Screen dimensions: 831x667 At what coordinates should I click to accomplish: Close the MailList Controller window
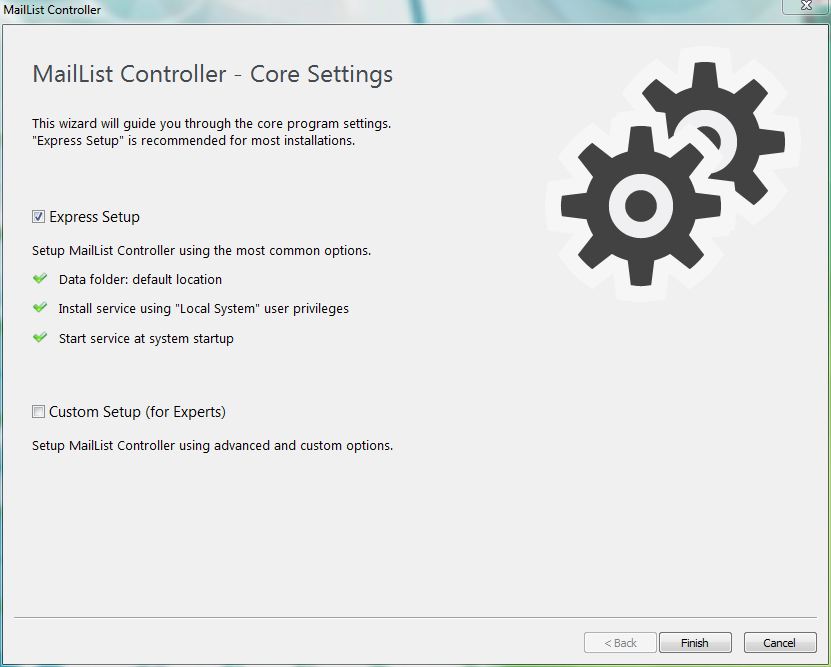pos(805,8)
